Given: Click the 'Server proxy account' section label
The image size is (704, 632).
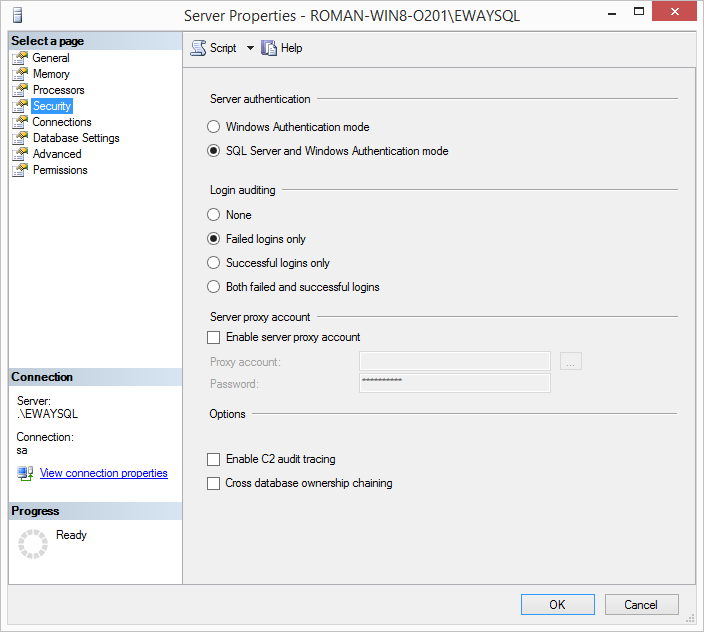Looking at the screenshot, I should tap(260, 317).
